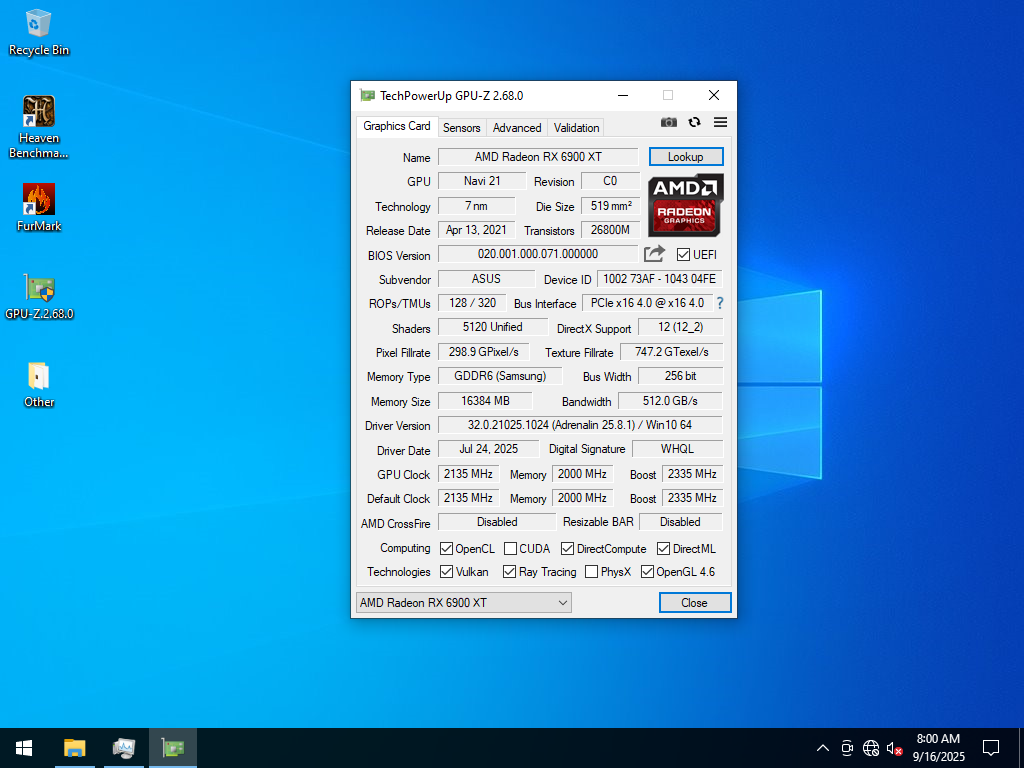
Task: Toggle the DirectML checkbox
Action: tap(663, 549)
